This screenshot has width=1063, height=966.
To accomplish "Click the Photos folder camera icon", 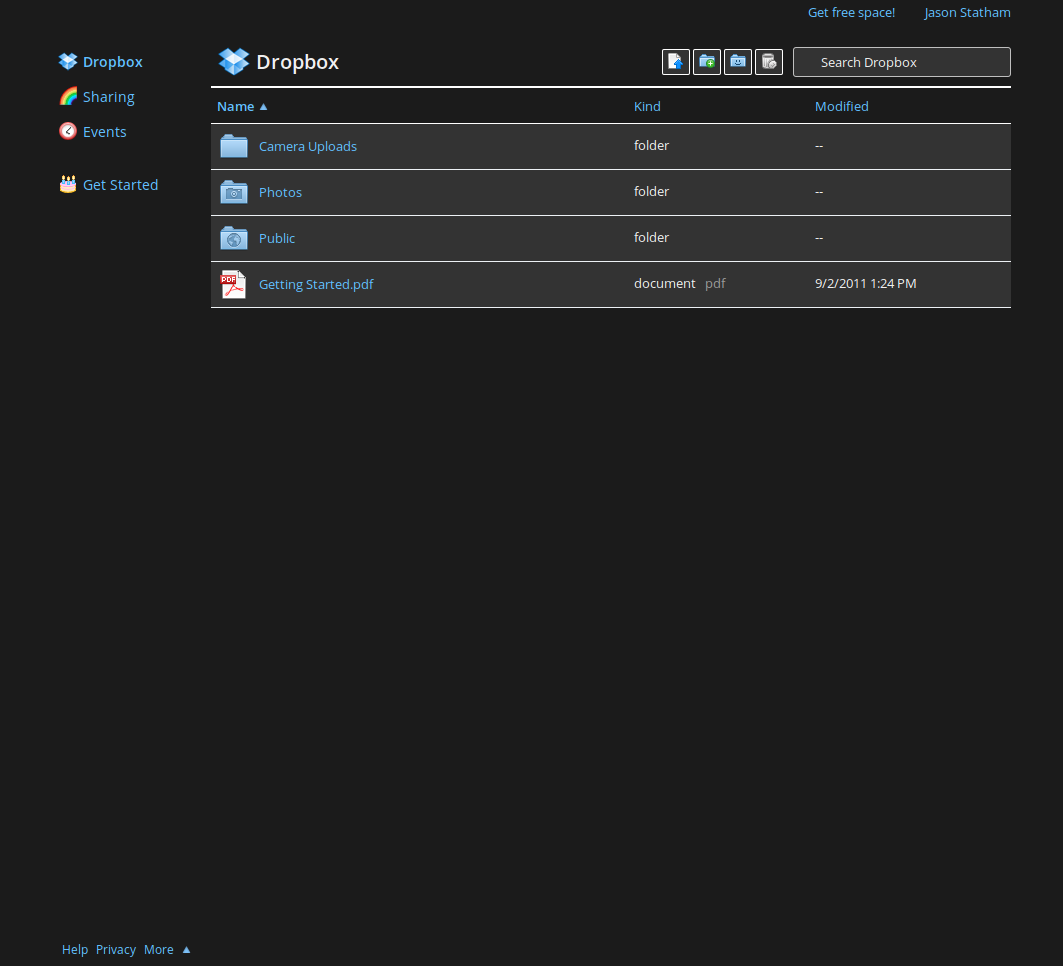I will [233, 192].
